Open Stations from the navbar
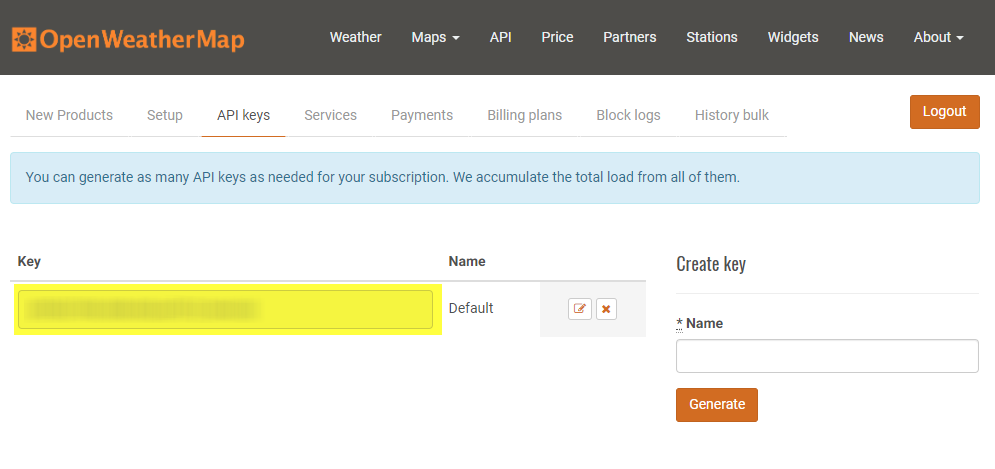 [711, 37]
